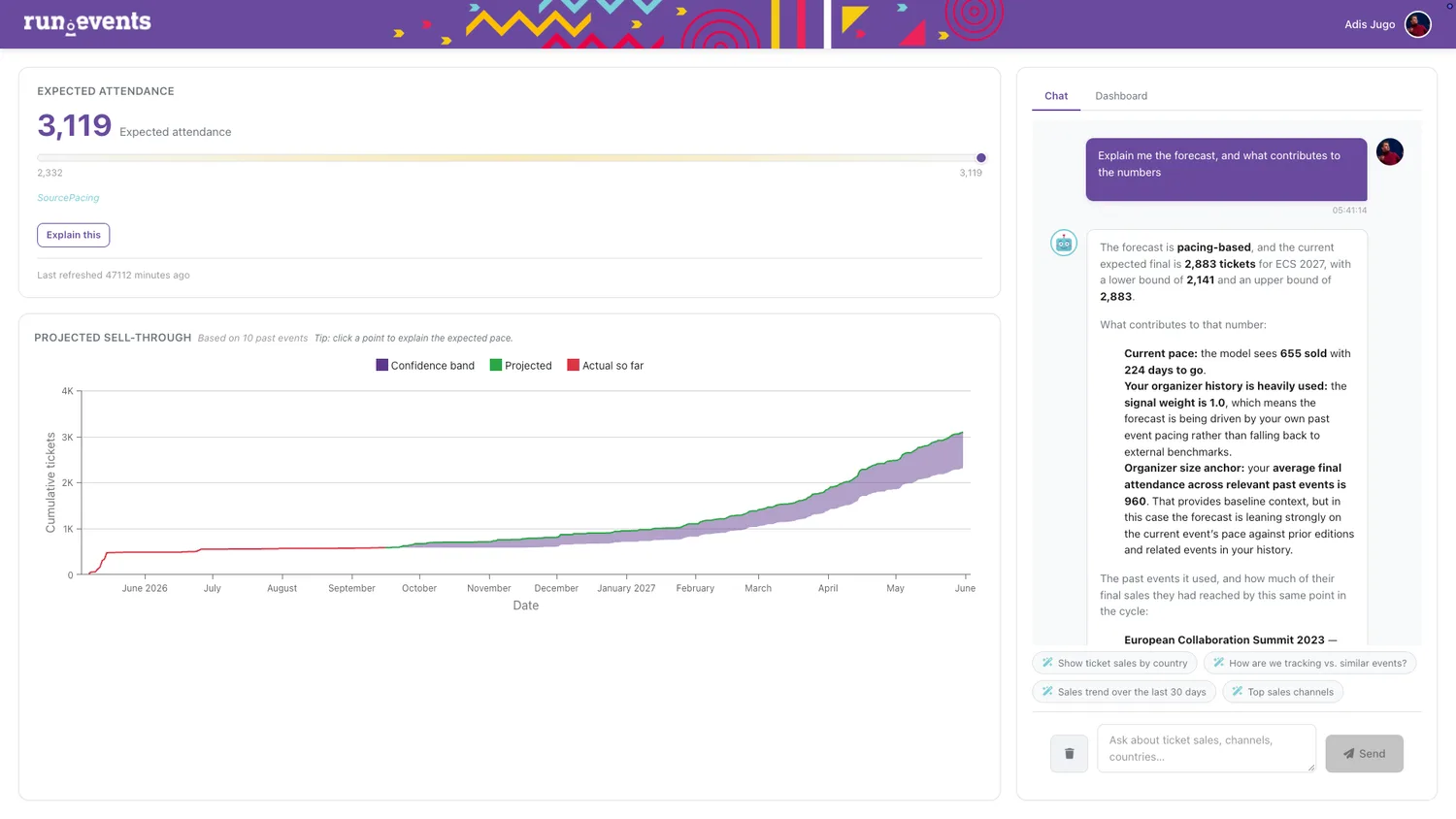Click the Explain this button
Viewport: 1456px width, 819px height.
coord(74,235)
